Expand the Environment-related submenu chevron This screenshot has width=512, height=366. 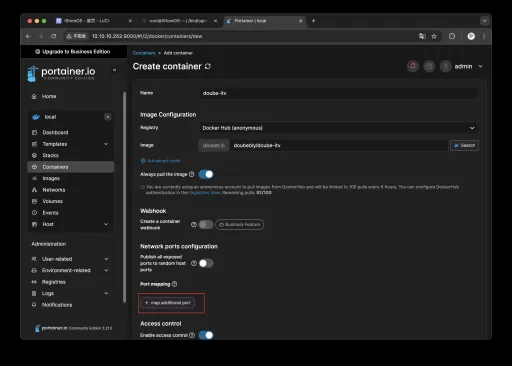click(106, 270)
